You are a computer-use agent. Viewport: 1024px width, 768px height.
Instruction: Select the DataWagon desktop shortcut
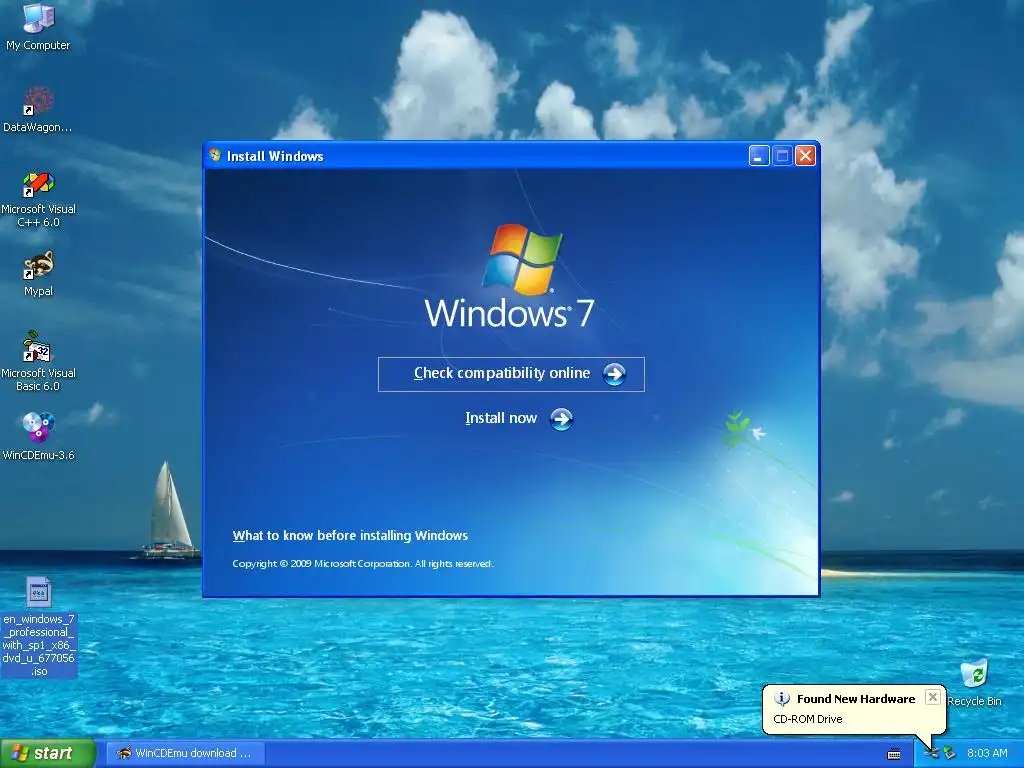pos(38,102)
